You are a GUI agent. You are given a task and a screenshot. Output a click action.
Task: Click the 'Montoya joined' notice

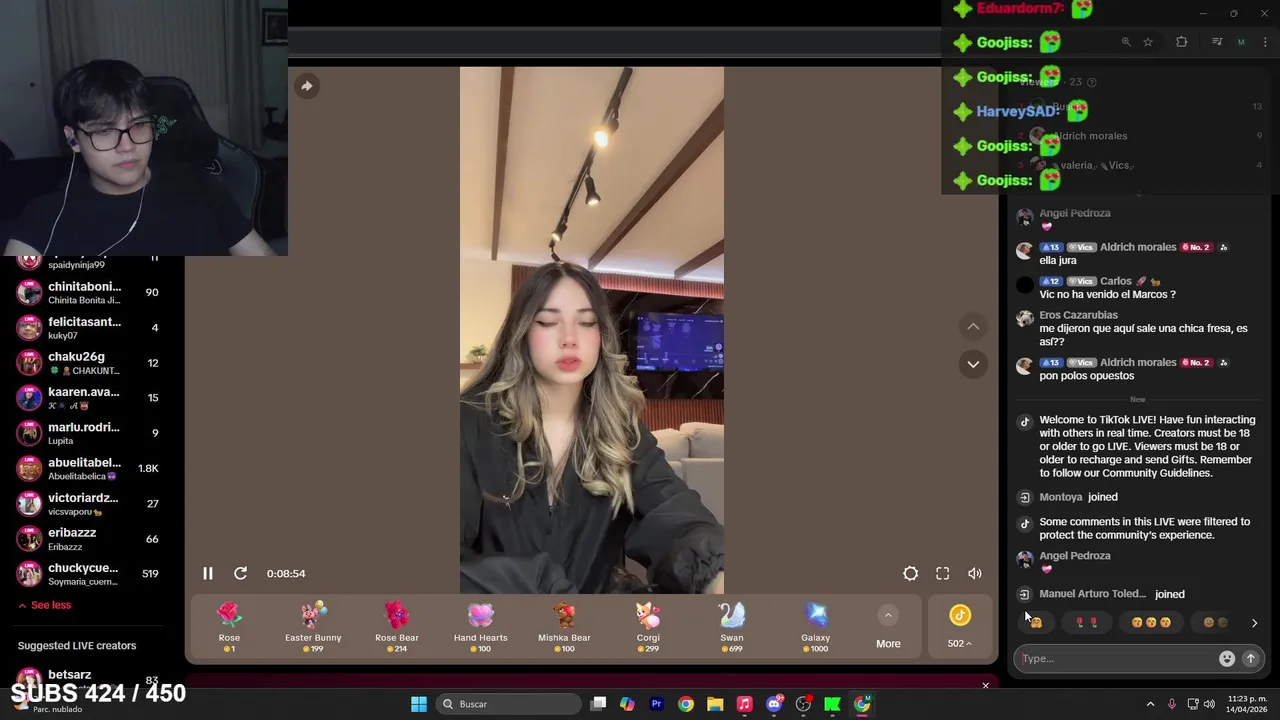pos(1078,497)
